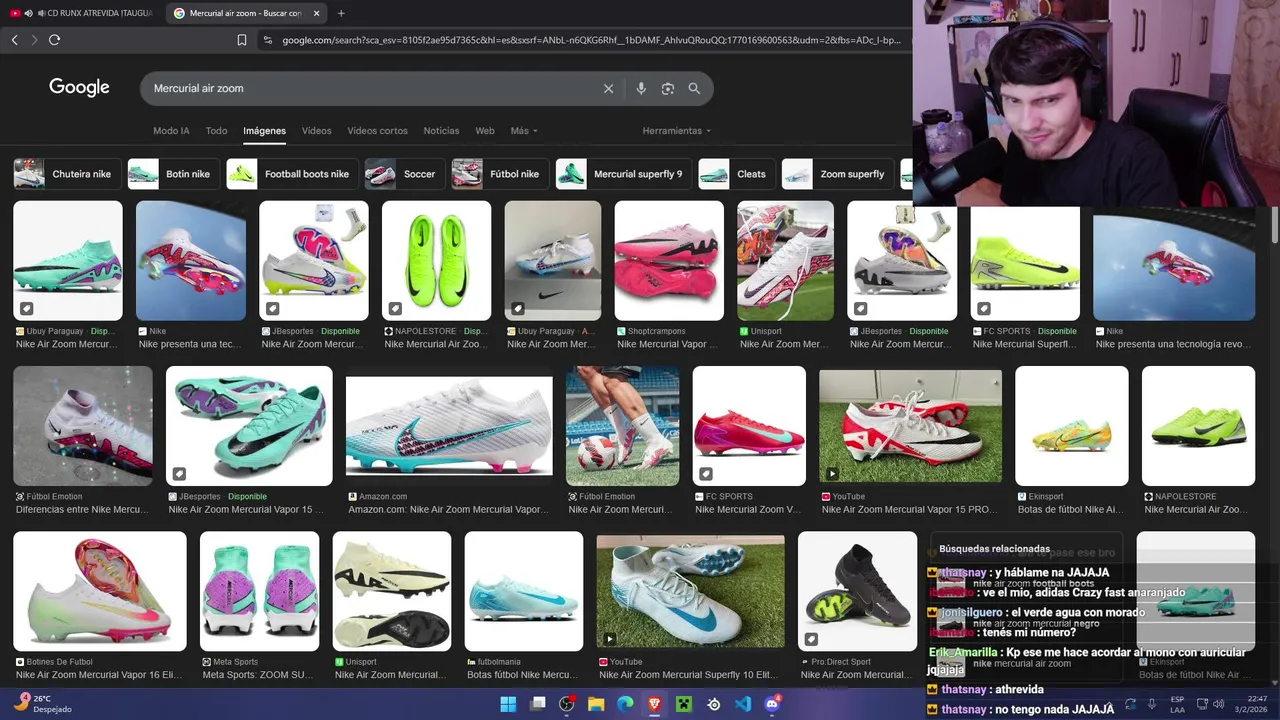Expand the Más dropdown menu

pyautogui.click(x=524, y=131)
